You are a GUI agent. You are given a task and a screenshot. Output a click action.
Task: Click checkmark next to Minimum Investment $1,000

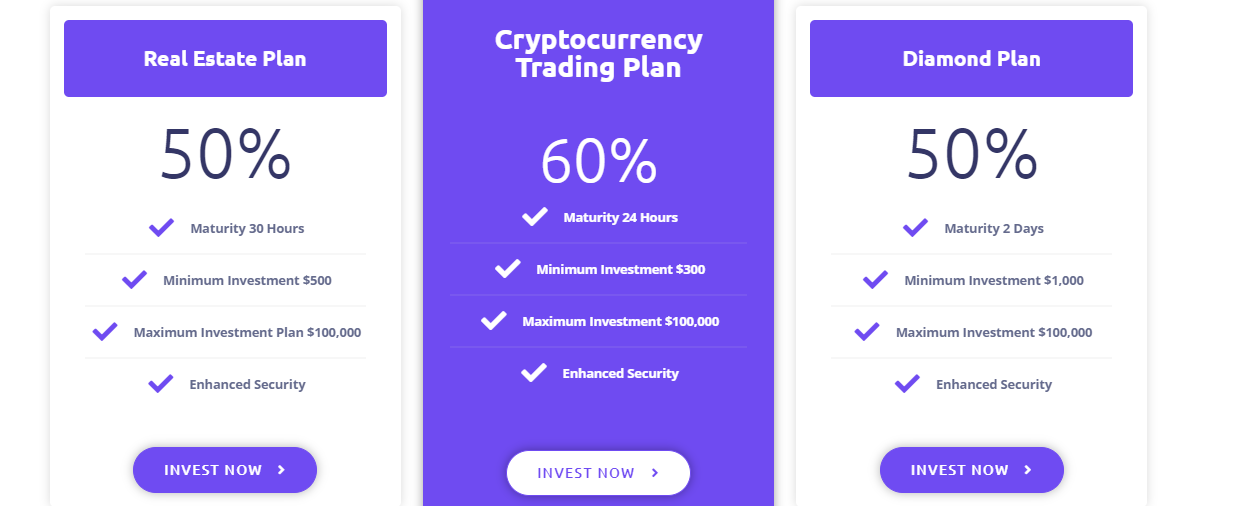(875, 280)
